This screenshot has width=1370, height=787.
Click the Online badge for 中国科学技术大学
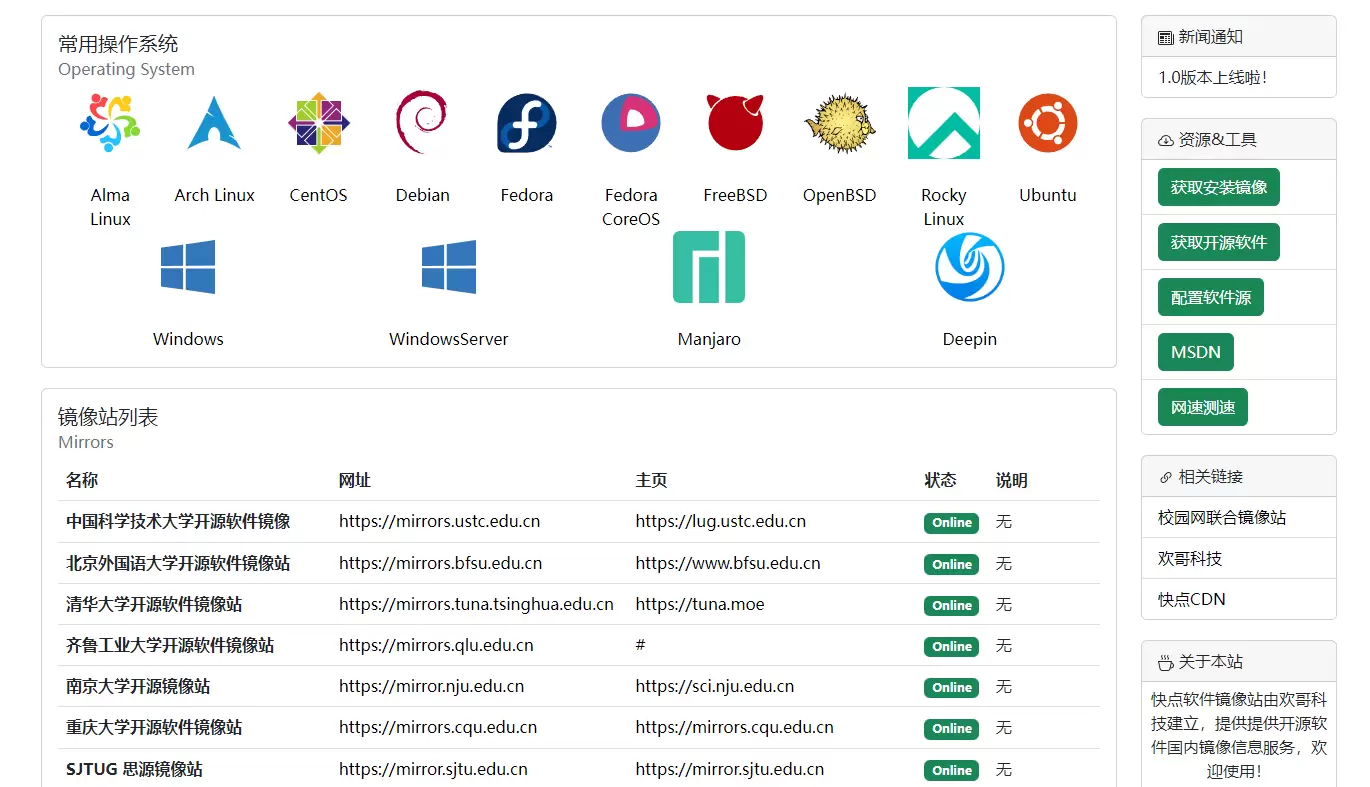tap(951, 523)
